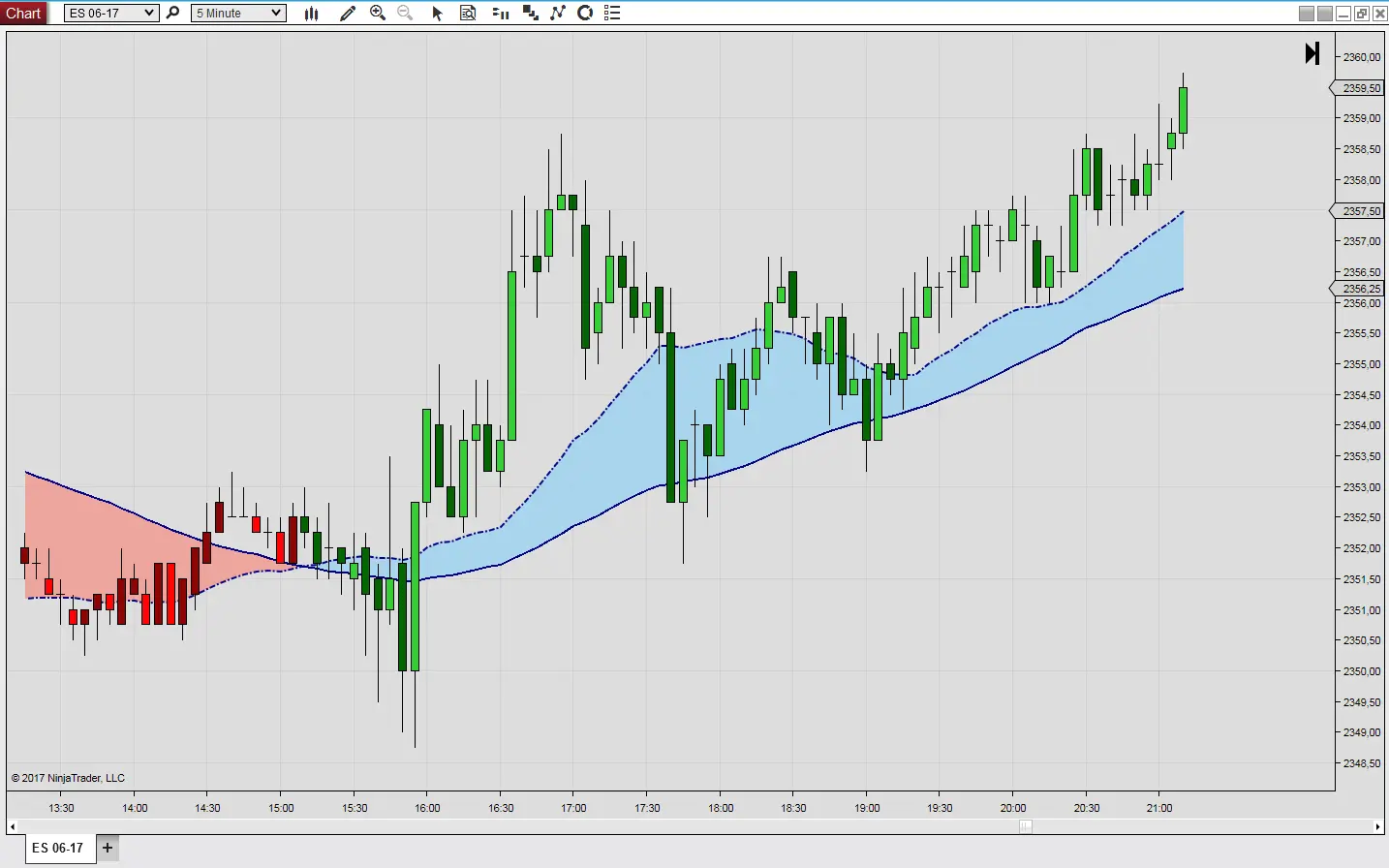Screen dimensions: 1389x868
Task: Minimize the chart window
Action: coord(1343,14)
